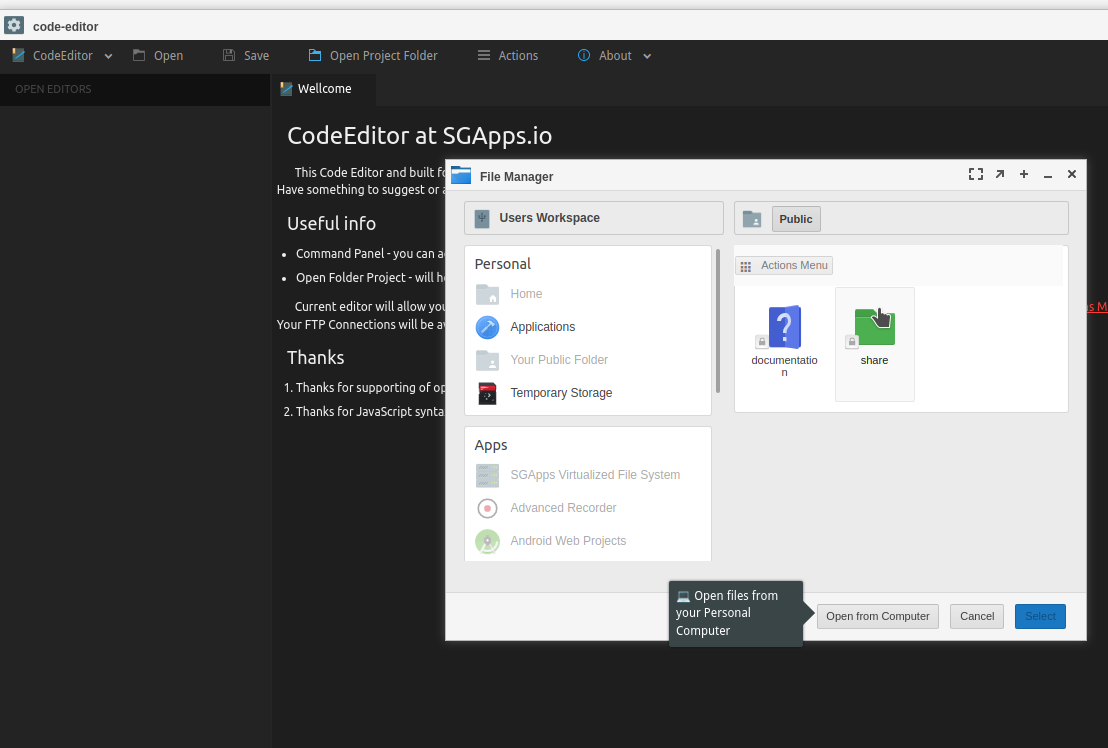Click the Cancel button
1108x748 pixels.
point(977,617)
